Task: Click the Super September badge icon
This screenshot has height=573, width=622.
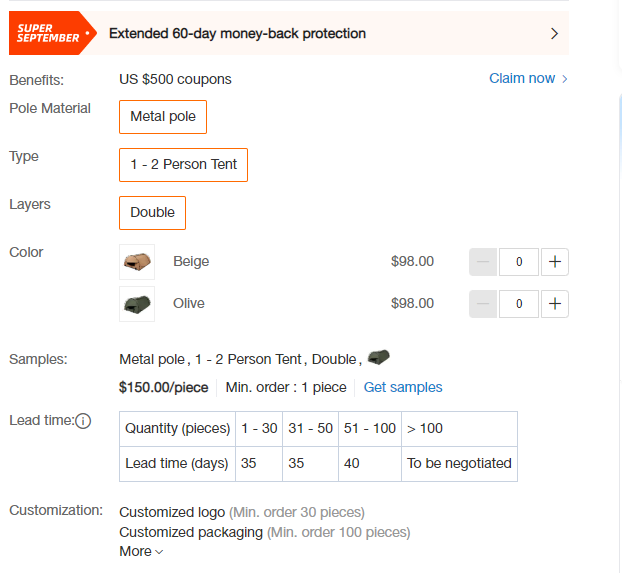Action: (53, 33)
